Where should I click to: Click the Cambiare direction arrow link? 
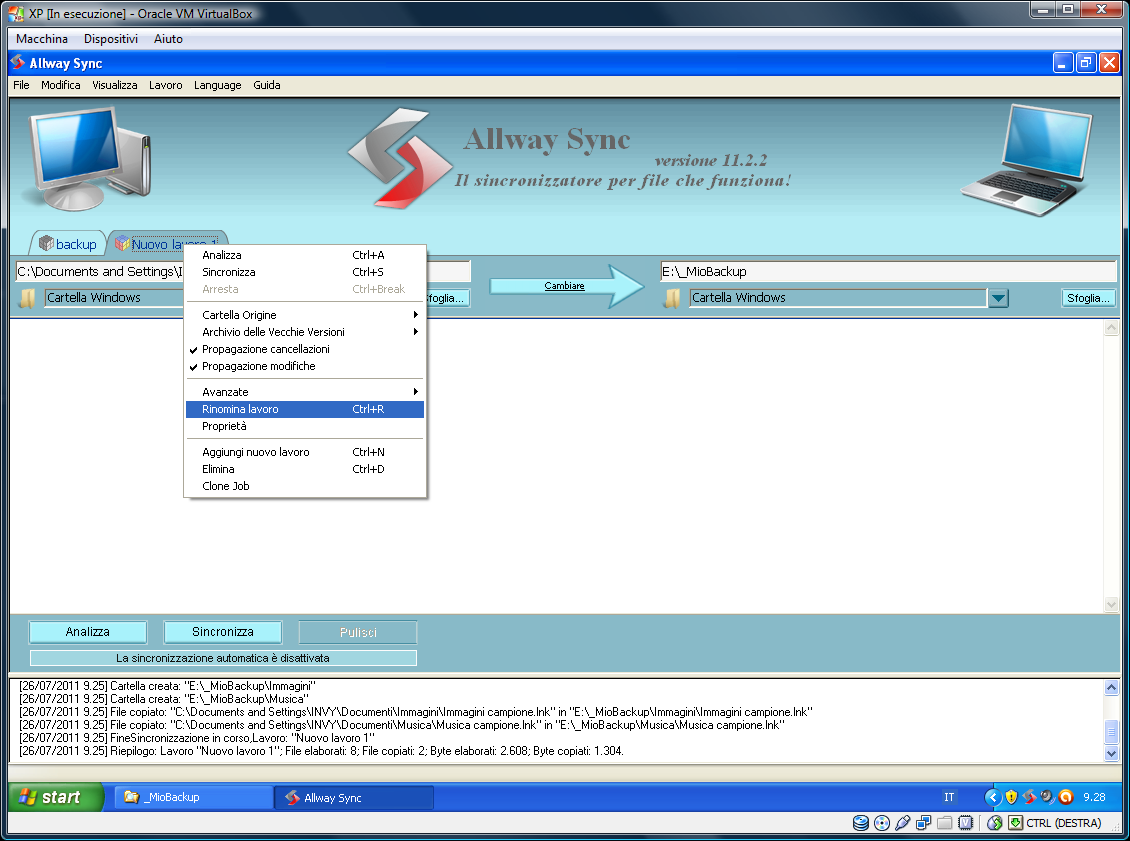(x=564, y=286)
